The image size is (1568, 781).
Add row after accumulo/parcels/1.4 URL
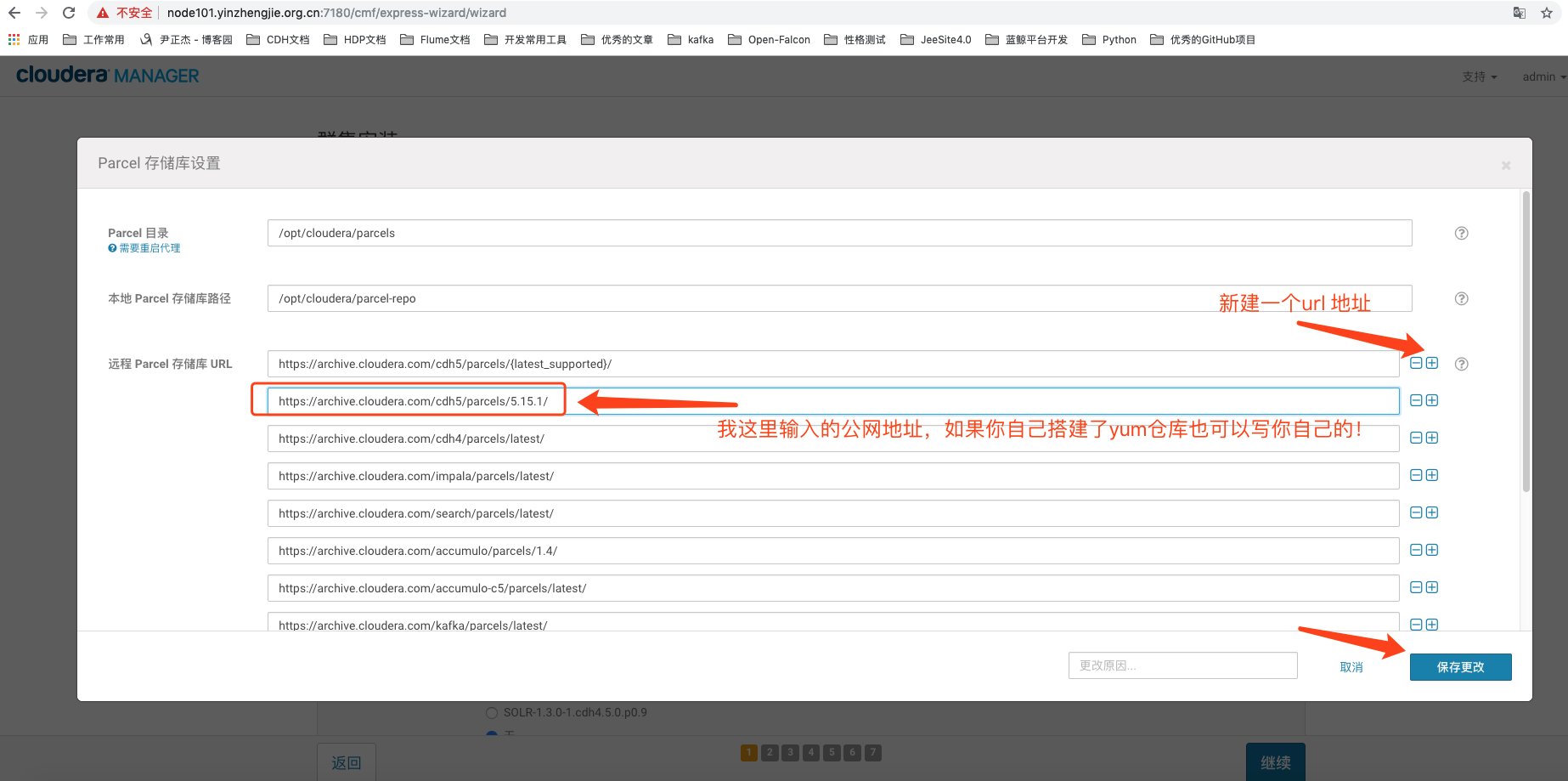[1432, 550]
